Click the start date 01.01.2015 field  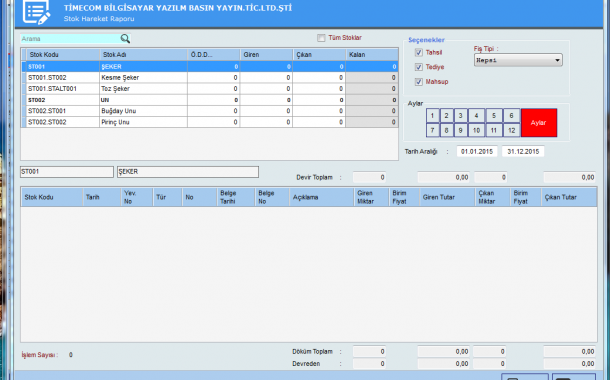point(477,151)
